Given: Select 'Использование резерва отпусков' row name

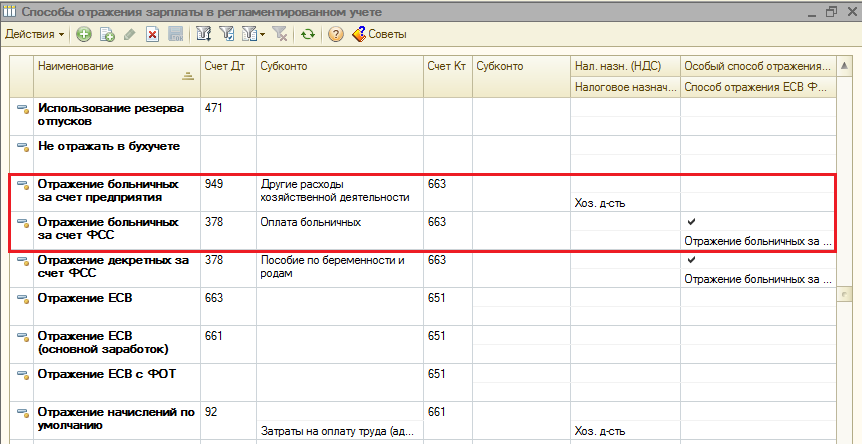Looking at the screenshot, I should point(110,114).
